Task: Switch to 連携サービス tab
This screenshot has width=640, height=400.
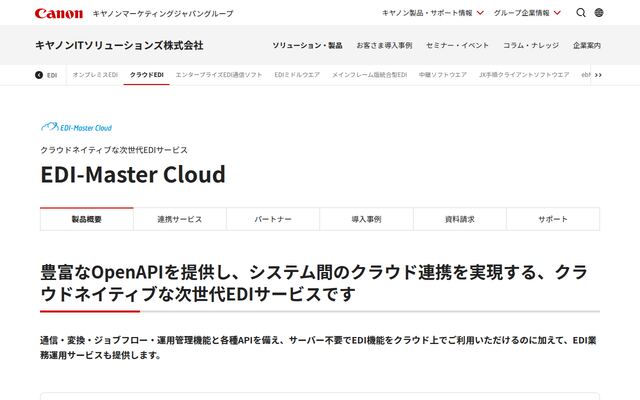Action: [x=180, y=219]
